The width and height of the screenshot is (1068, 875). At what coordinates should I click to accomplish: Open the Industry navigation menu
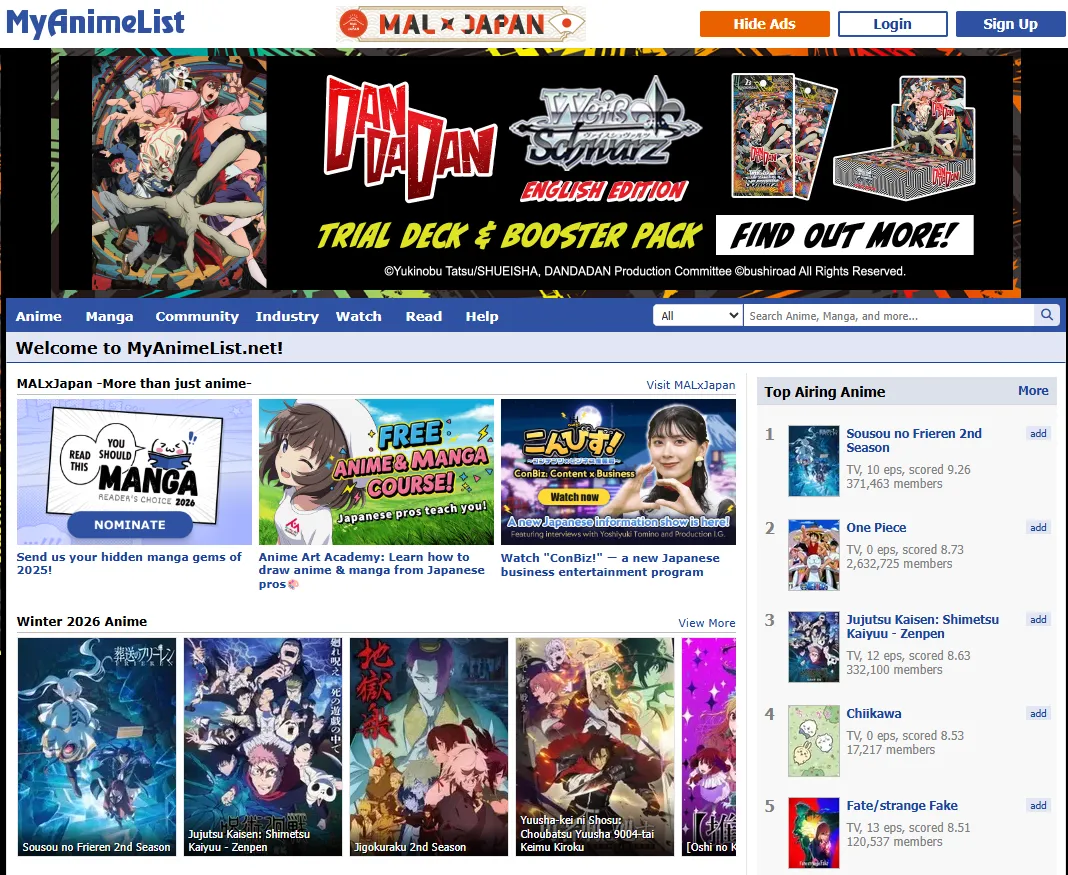point(287,316)
